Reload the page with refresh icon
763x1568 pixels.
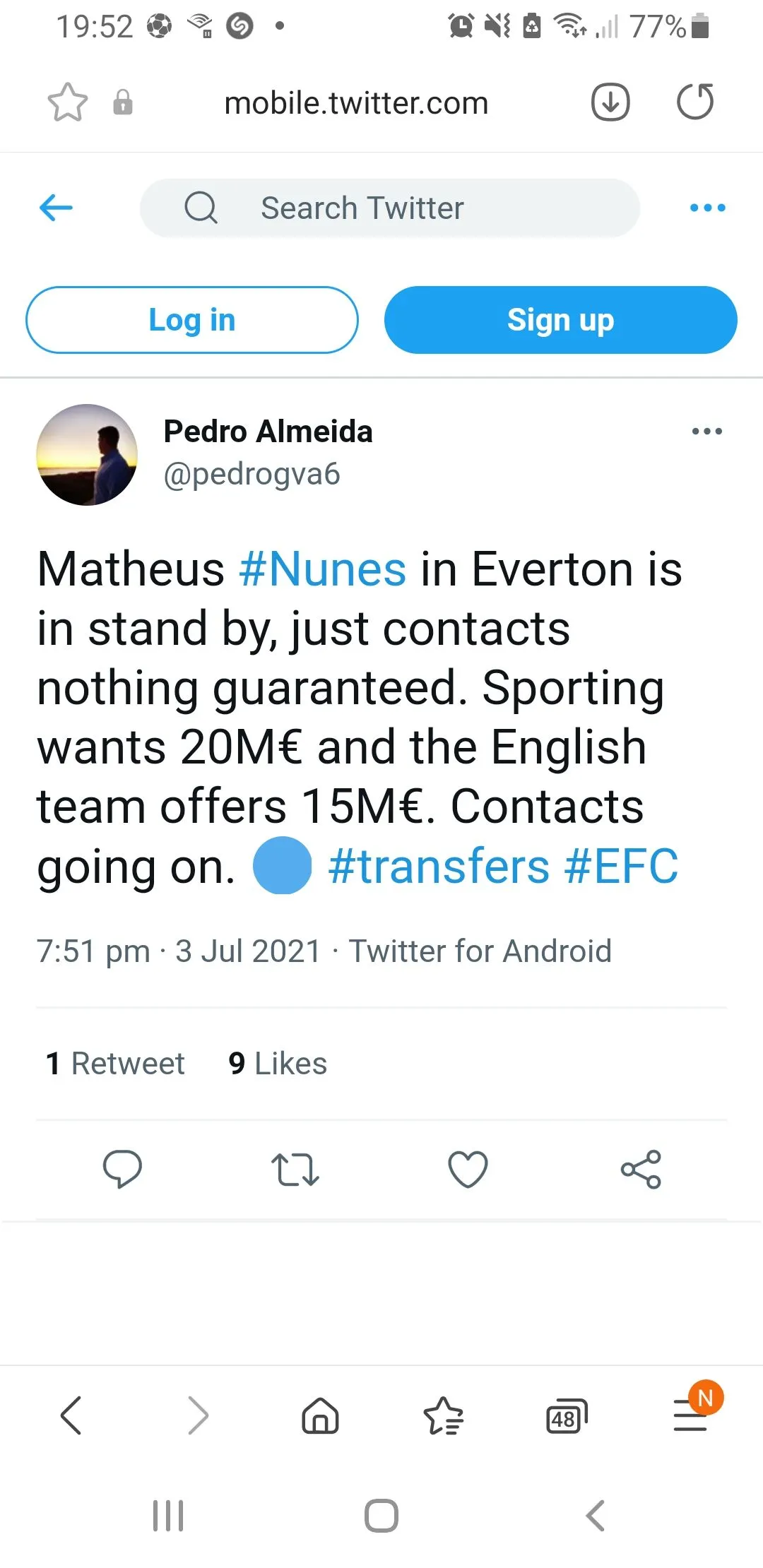point(695,102)
